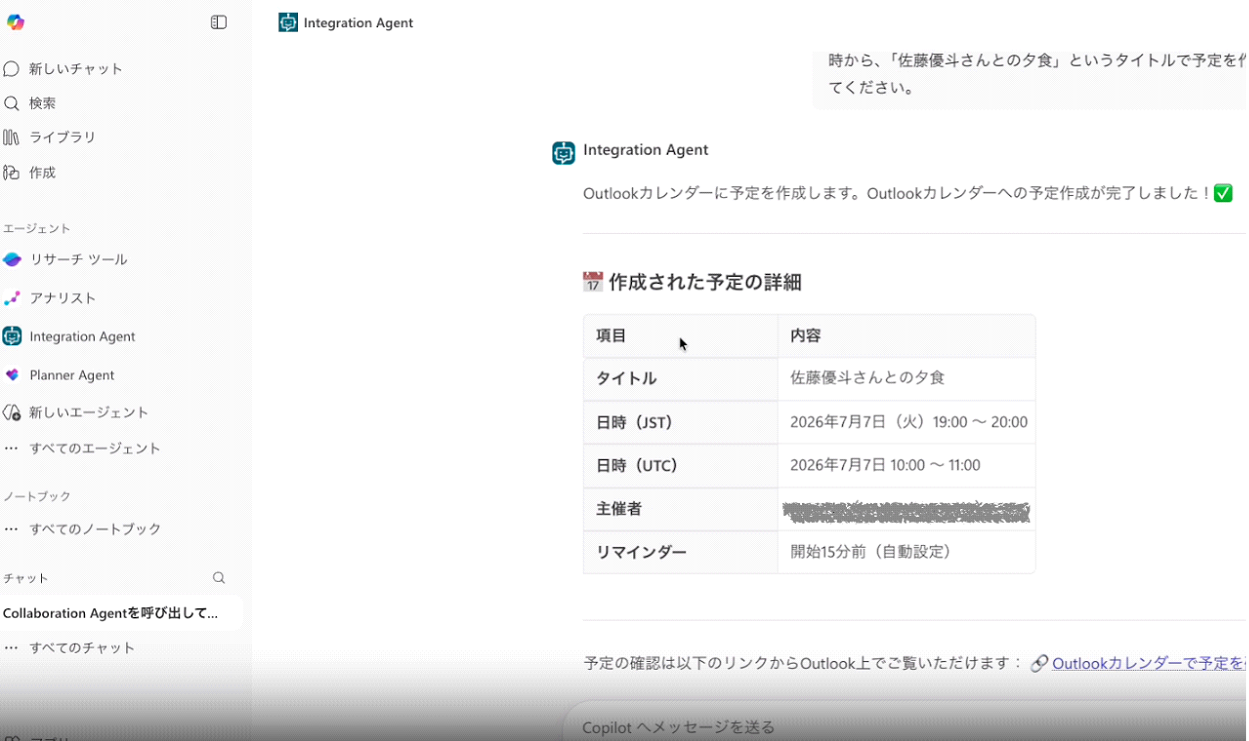Collapse sidebar using panel toggle icon

pyautogui.click(x=219, y=22)
